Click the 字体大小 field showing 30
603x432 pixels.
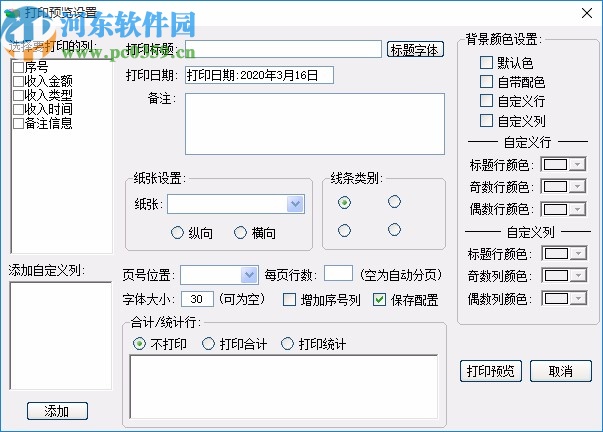pos(197,299)
